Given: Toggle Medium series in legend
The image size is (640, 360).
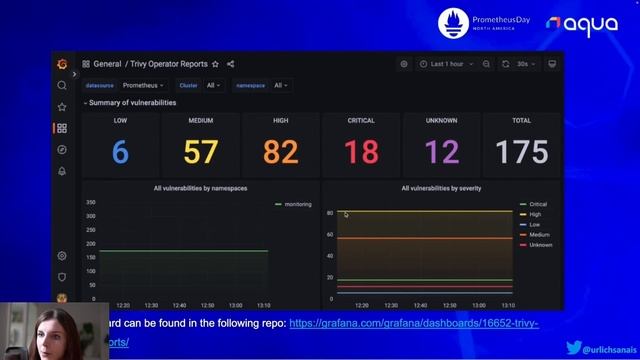Looking at the screenshot, I should click(x=540, y=235).
